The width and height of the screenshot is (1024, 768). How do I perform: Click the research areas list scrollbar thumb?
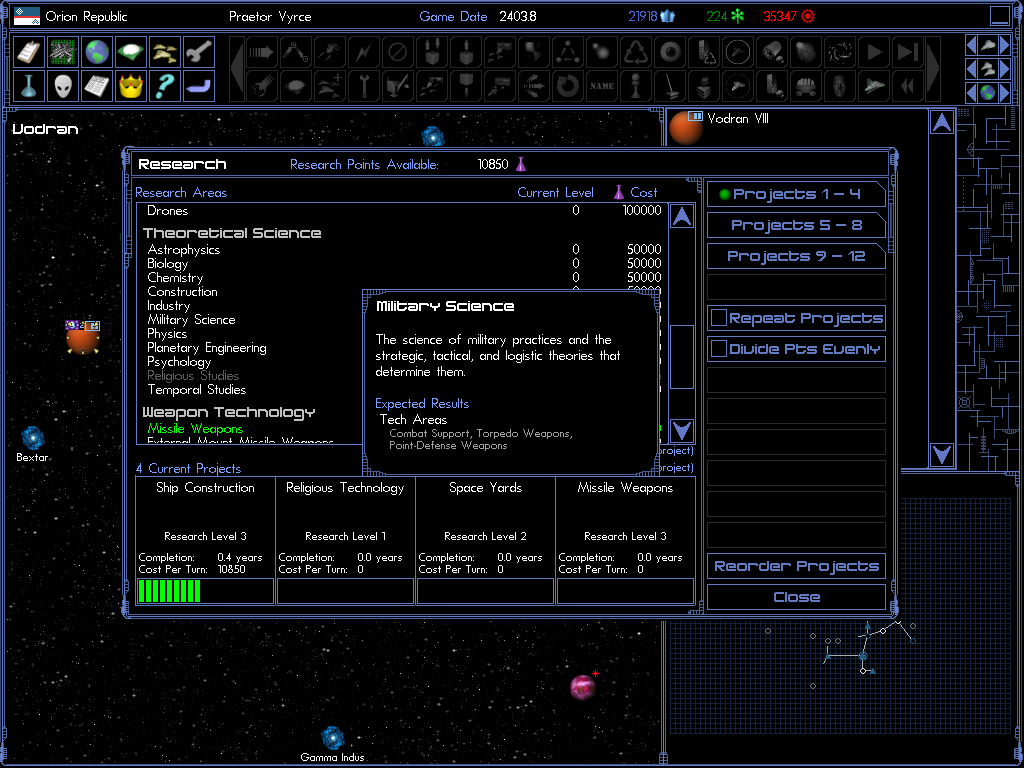click(681, 357)
